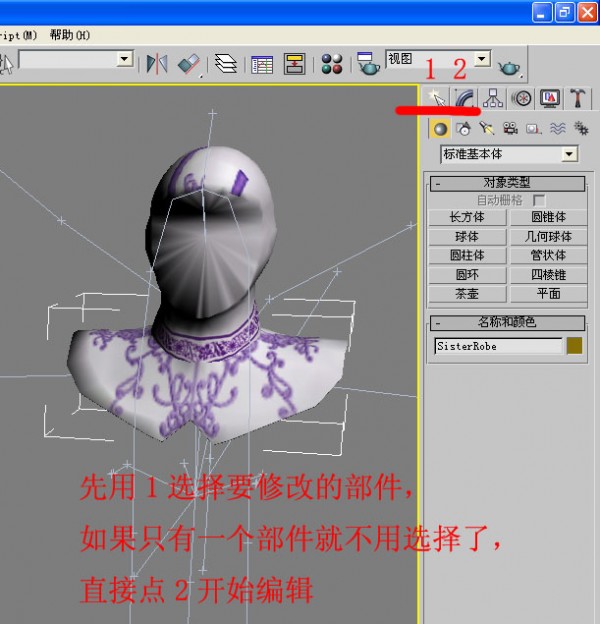Minimize the application window

coord(542,12)
